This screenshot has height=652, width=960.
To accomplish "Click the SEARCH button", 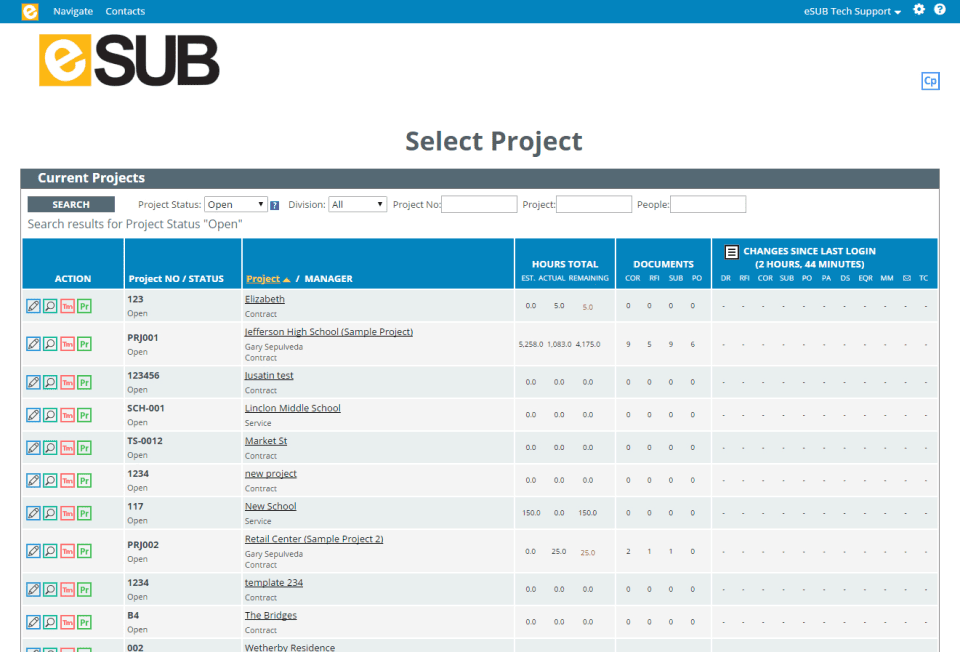I will [71, 204].
